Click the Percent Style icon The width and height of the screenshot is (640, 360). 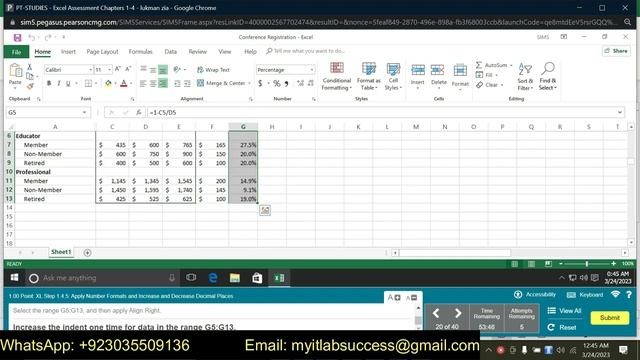pyautogui.click(x=277, y=83)
